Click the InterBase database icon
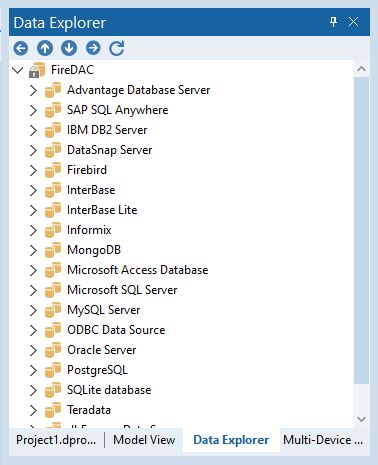Screen dimensions: 378x465 tap(53, 190)
